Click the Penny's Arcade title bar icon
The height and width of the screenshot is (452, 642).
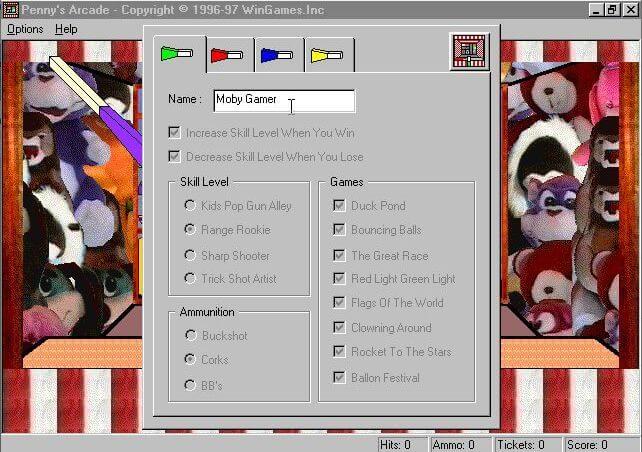pyautogui.click(x=9, y=9)
